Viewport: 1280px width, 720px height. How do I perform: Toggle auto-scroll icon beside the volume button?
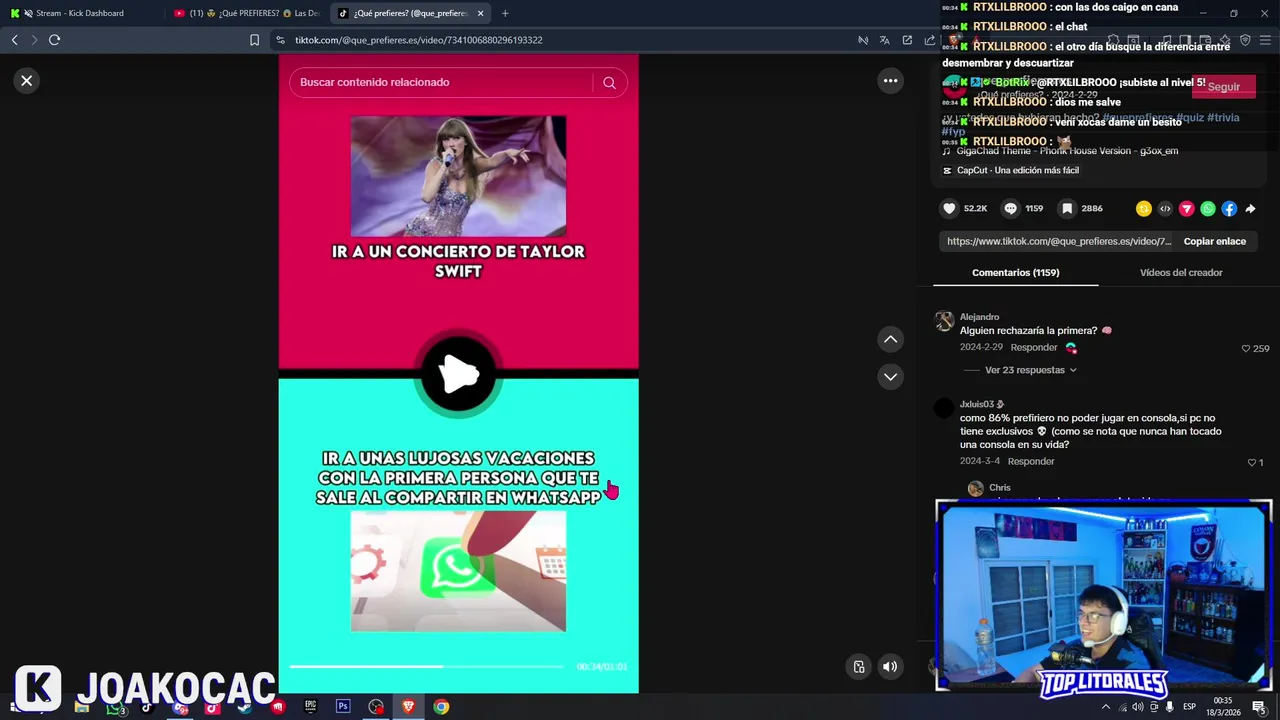[859, 667]
